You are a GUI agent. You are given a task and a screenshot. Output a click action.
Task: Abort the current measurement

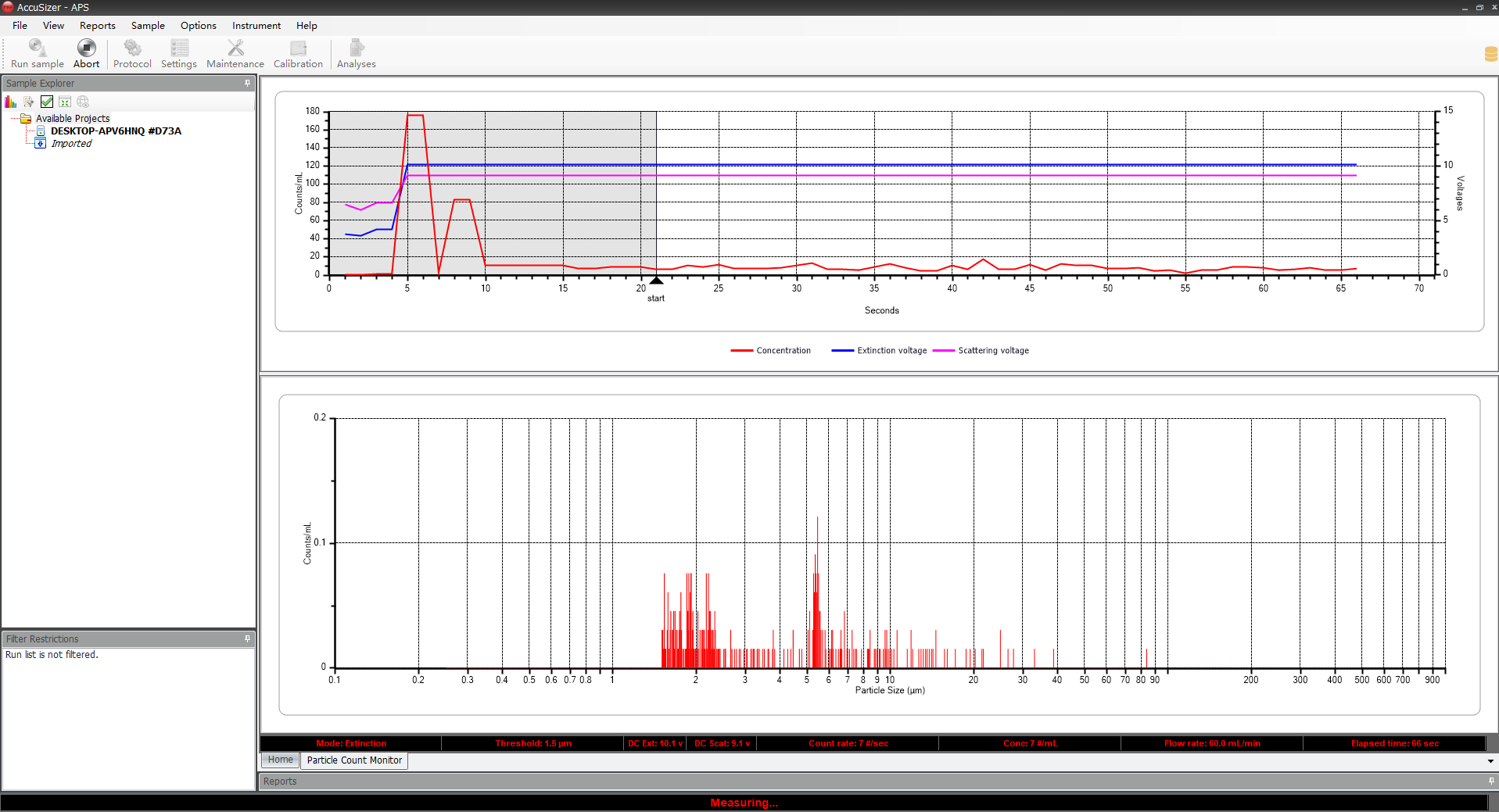click(x=86, y=54)
